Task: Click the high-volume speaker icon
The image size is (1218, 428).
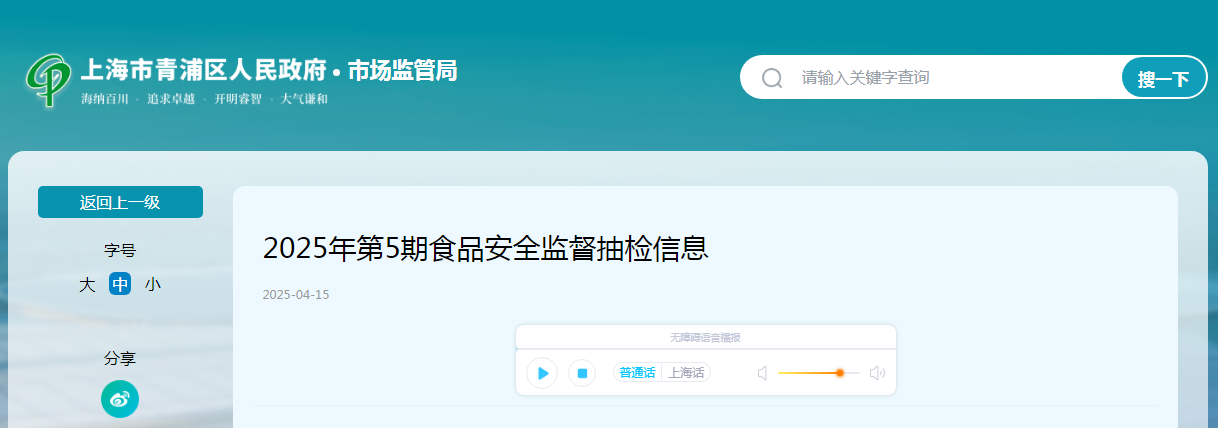Action: (x=877, y=373)
